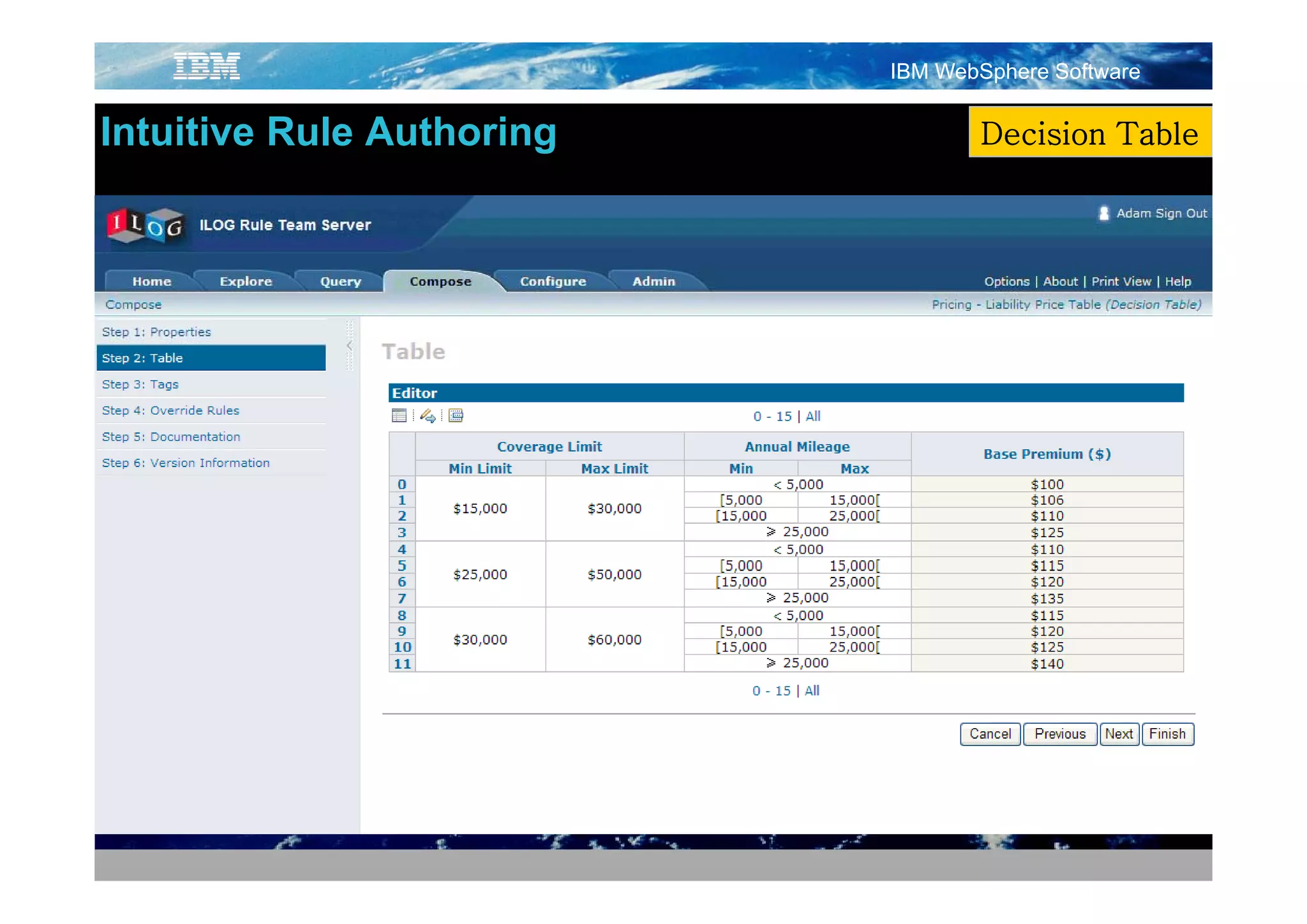Click the $25,000 Min Limit cell

tap(480, 574)
